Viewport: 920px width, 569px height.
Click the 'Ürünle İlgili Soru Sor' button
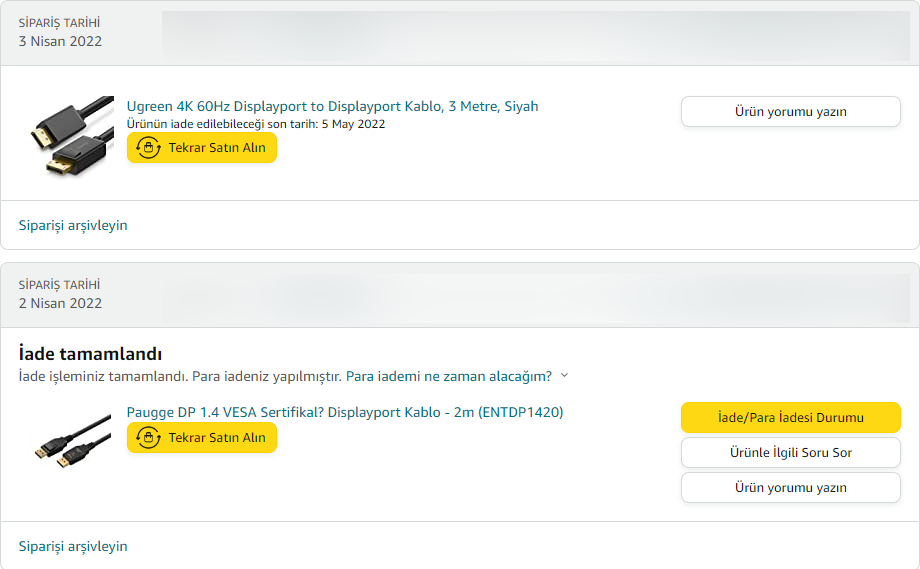(x=790, y=452)
